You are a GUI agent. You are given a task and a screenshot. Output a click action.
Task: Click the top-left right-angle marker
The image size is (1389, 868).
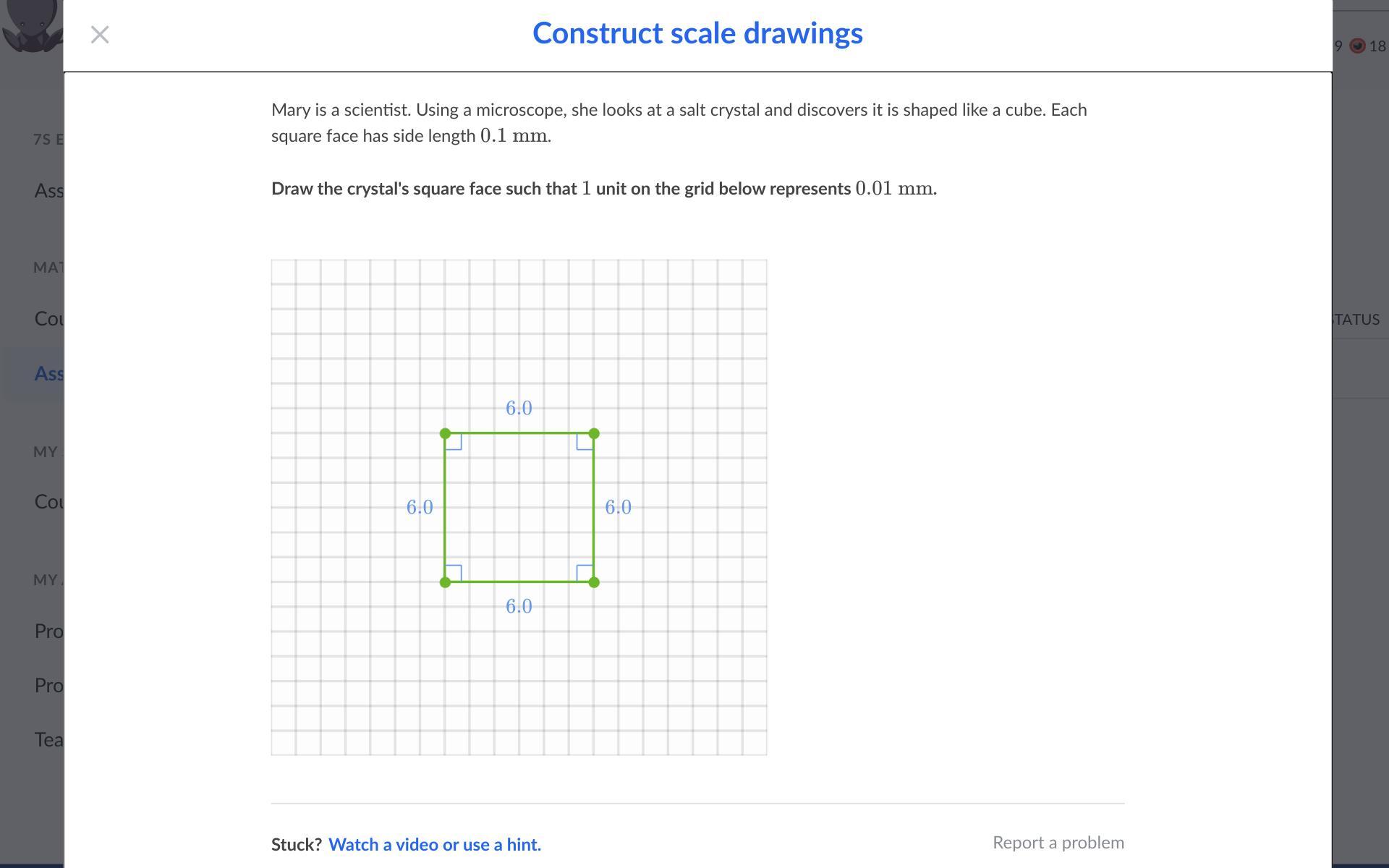(x=454, y=442)
